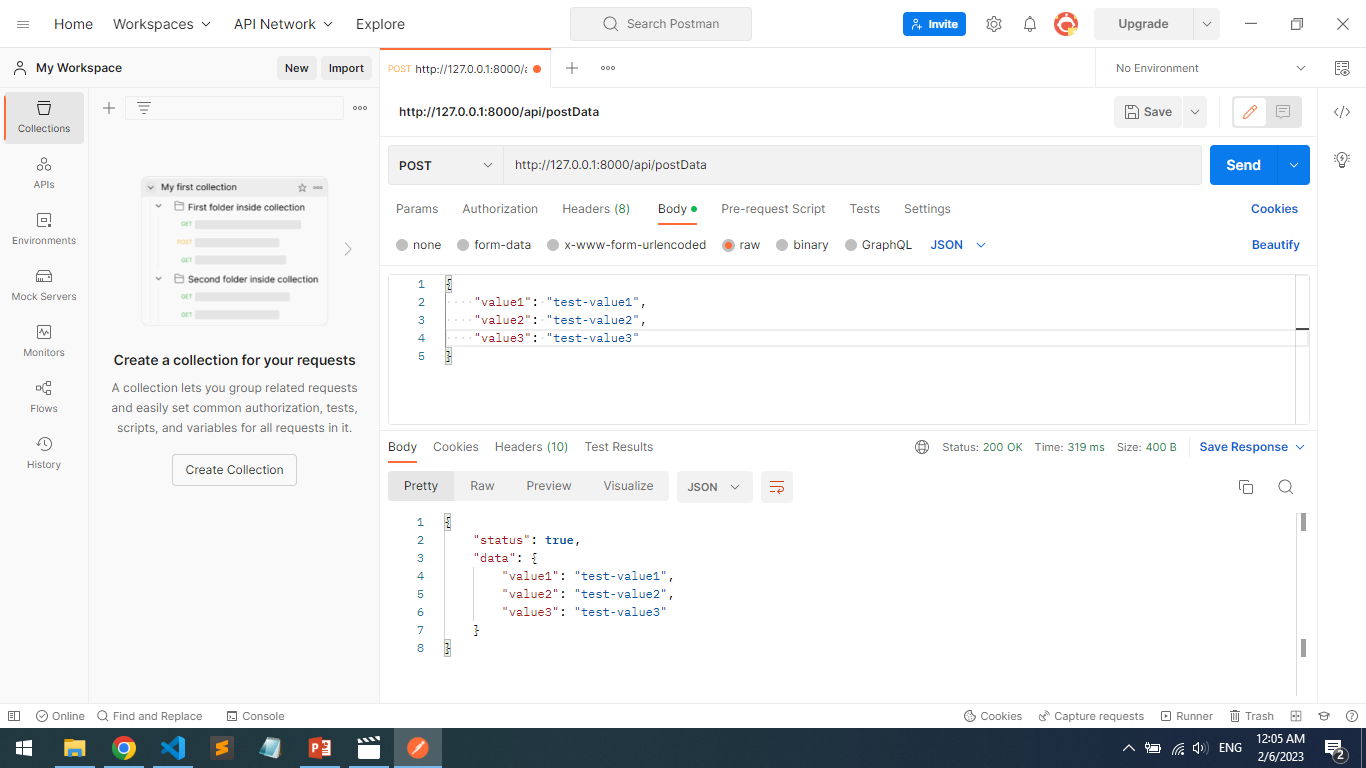The height and width of the screenshot is (768, 1366).
Task: Switch to edit mode pencil icon
Action: pyautogui.click(x=1249, y=112)
